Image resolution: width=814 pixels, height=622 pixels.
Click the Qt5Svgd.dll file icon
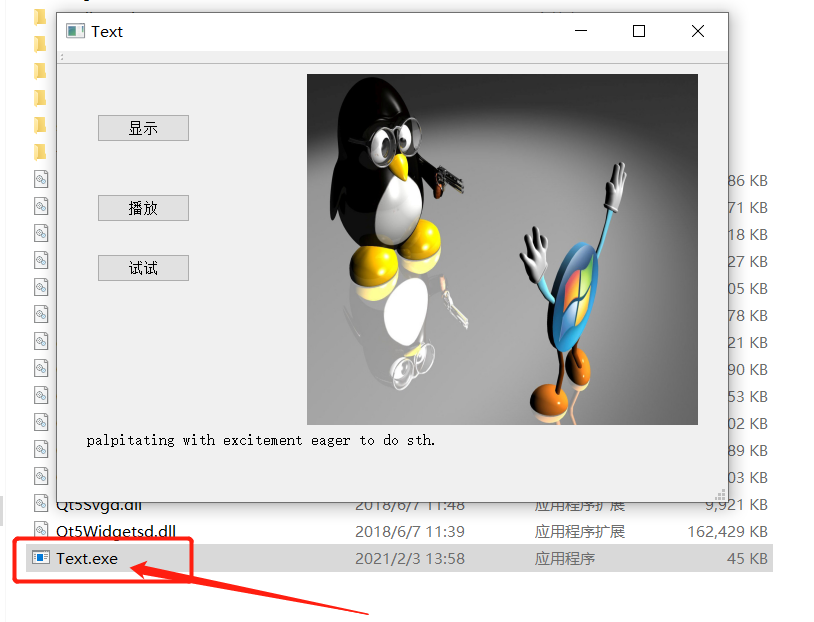40,504
